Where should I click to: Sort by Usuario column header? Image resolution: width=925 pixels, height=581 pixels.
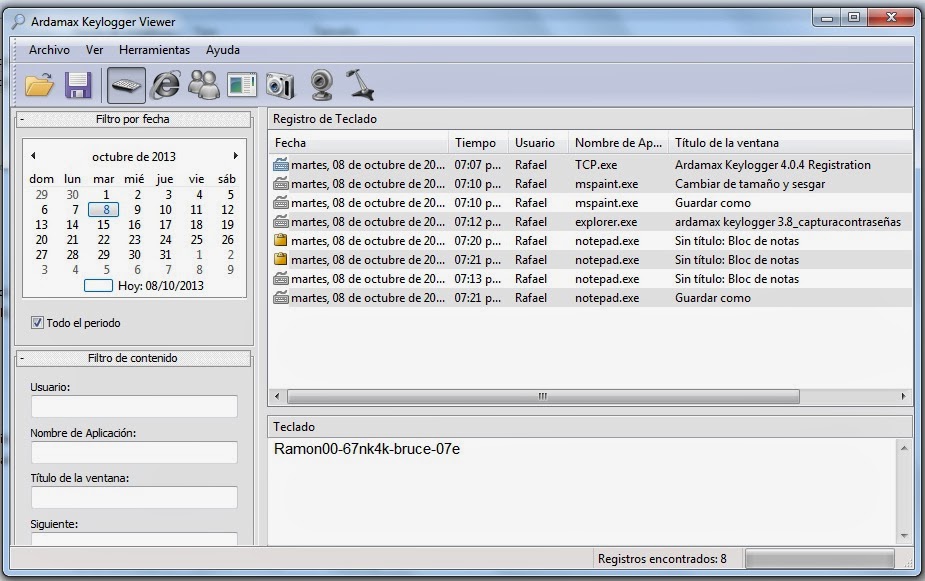click(538, 143)
